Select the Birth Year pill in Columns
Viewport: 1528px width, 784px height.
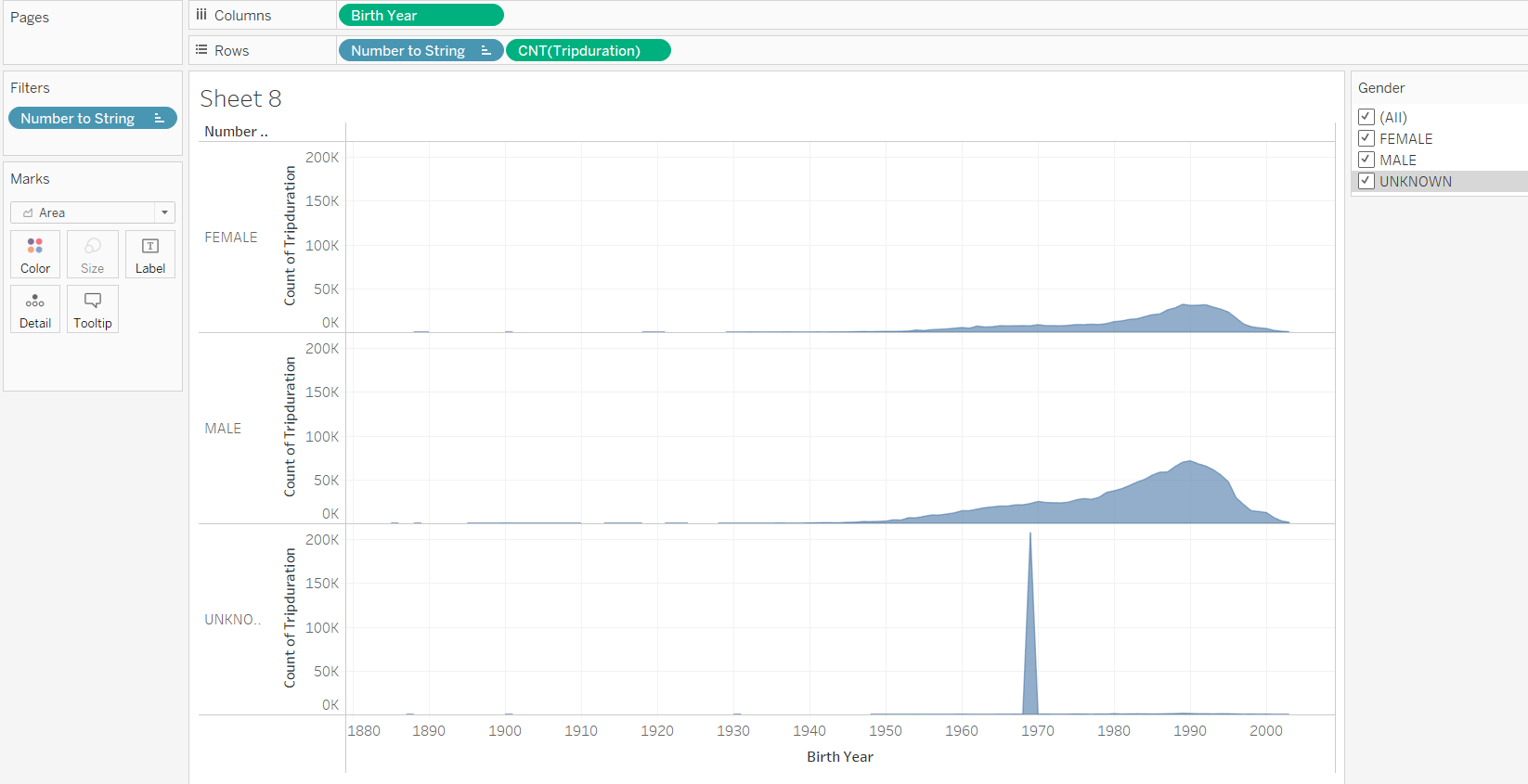(x=421, y=15)
